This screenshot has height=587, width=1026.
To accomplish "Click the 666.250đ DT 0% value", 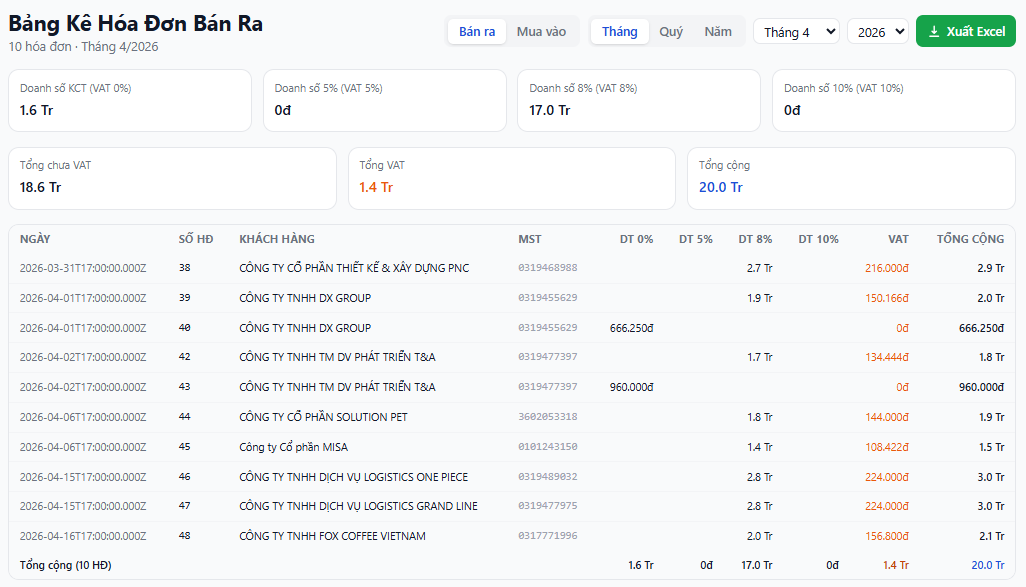I will pyautogui.click(x=631, y=328).
